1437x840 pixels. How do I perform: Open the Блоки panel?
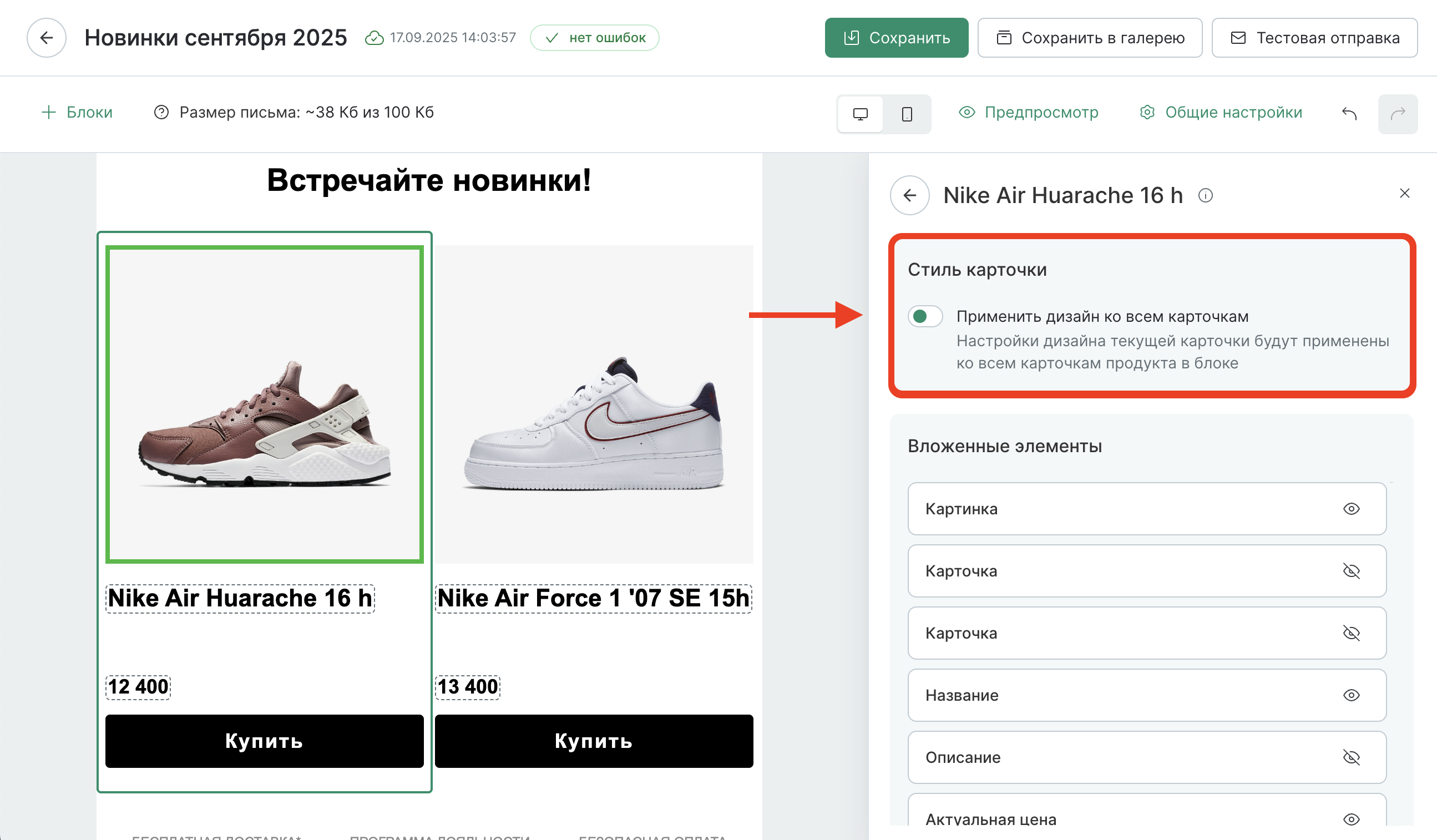77,112
